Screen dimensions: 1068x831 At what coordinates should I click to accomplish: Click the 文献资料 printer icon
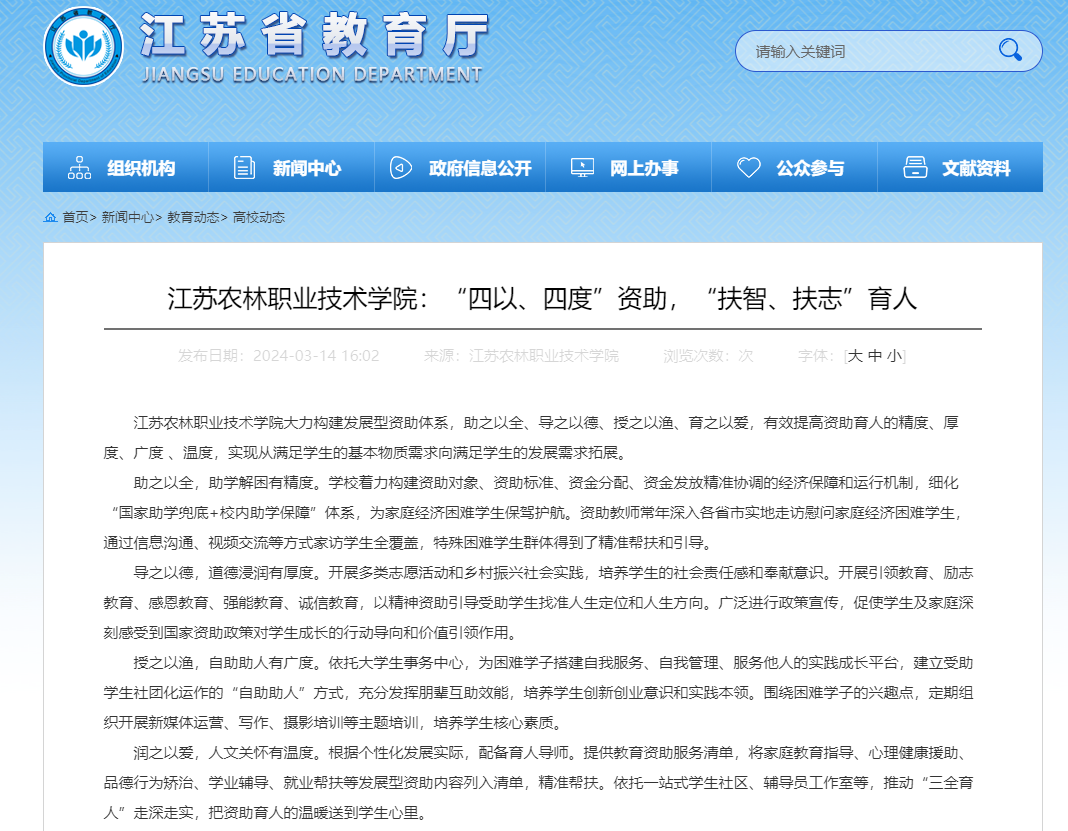[915, 168]
